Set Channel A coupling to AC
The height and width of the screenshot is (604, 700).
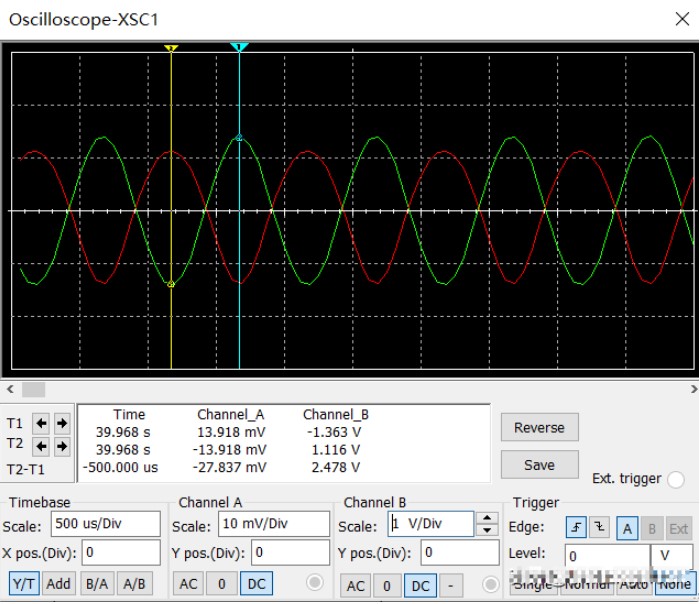[188, 584]
